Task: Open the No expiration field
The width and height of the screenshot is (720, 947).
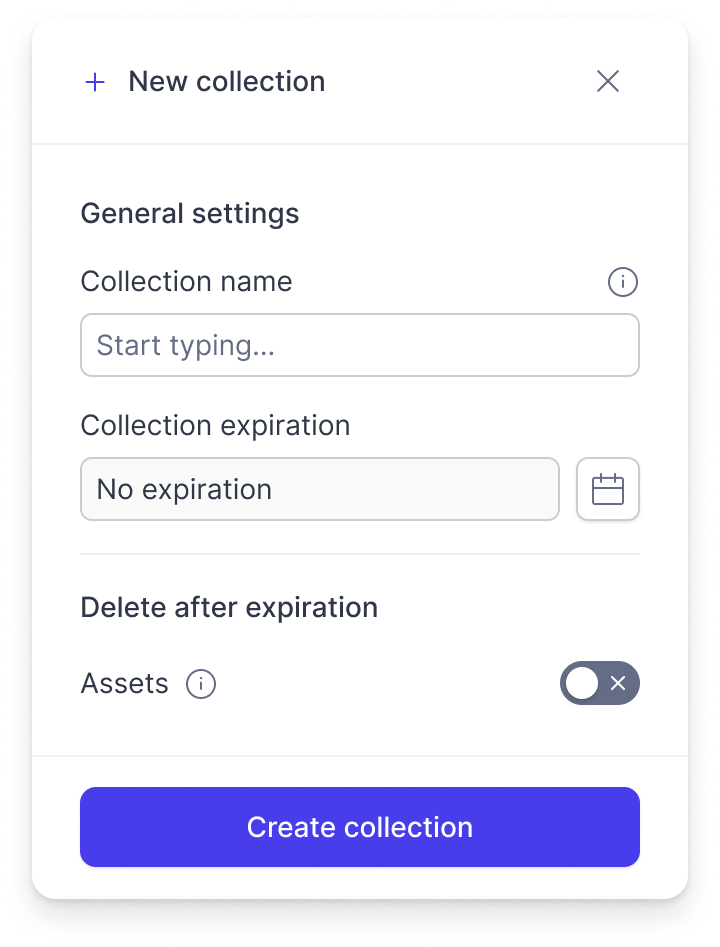Action: [x=320, y=489]
